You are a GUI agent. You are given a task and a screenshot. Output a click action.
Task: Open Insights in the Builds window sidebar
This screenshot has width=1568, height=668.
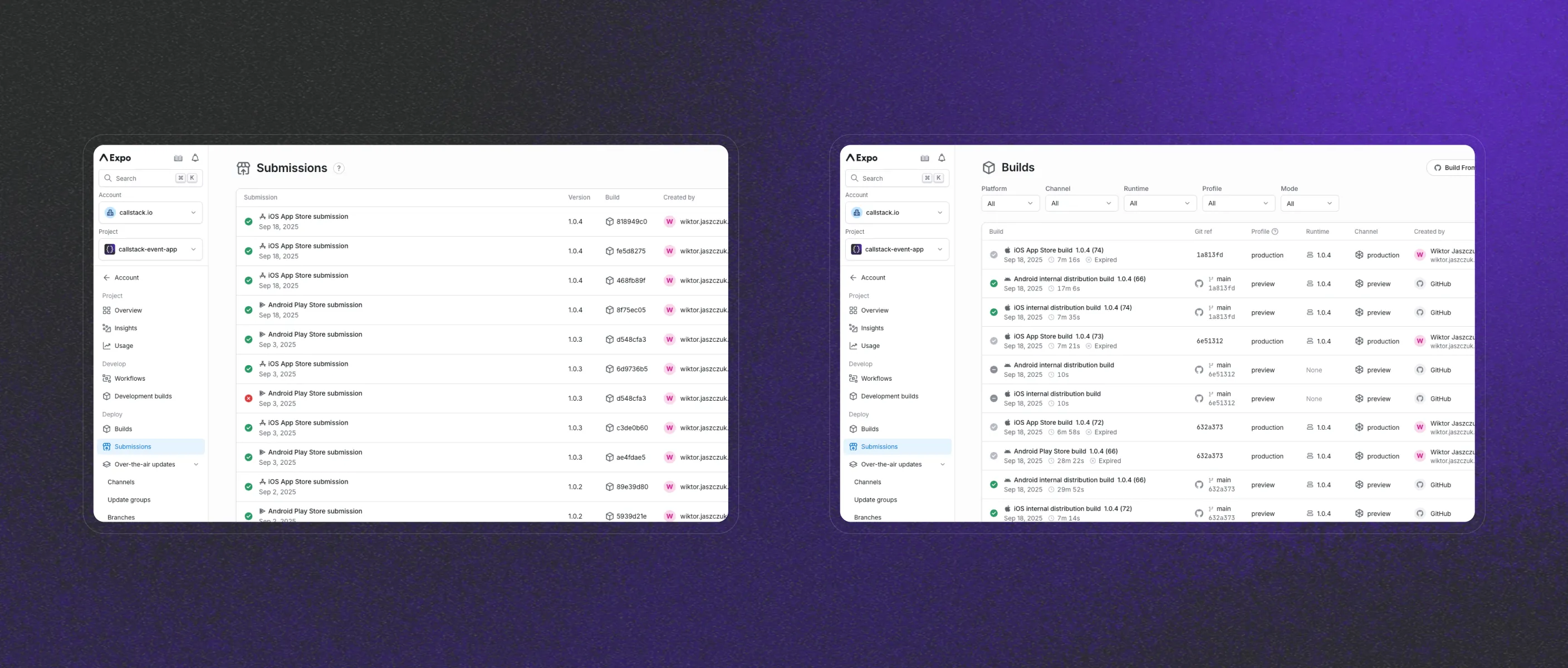871,328
